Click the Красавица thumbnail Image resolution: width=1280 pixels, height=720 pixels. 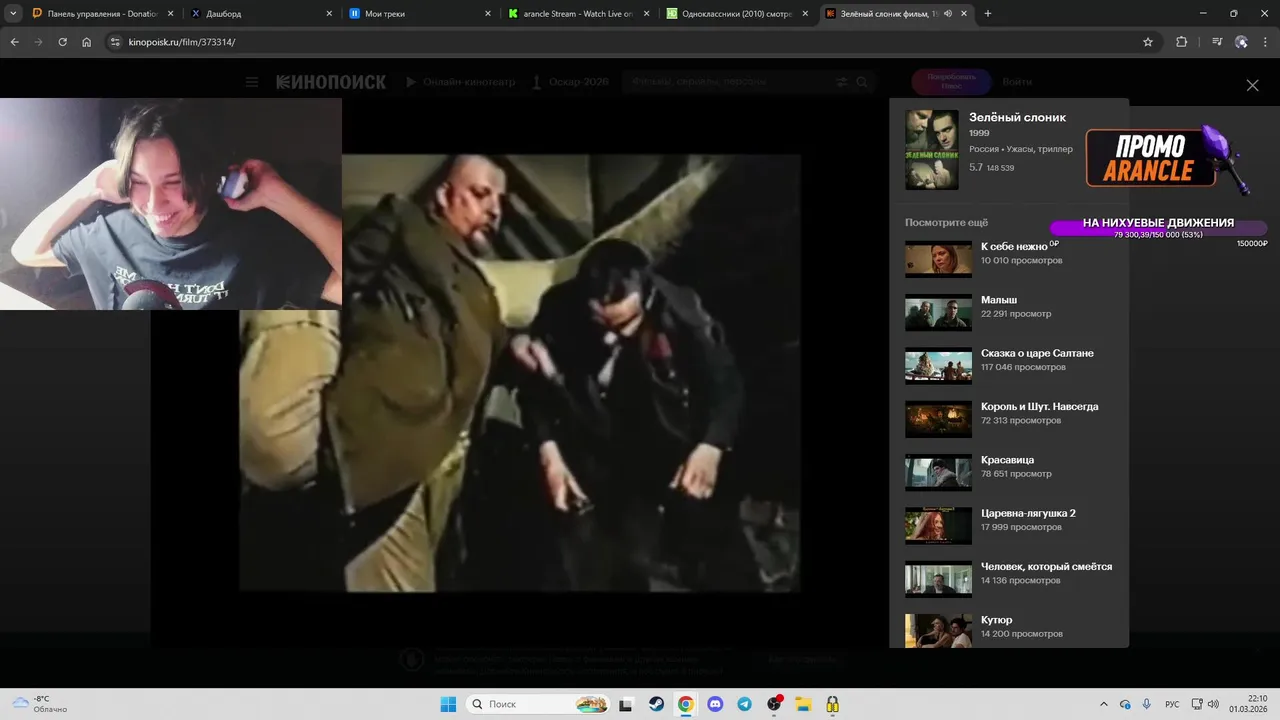click(938, 472)
